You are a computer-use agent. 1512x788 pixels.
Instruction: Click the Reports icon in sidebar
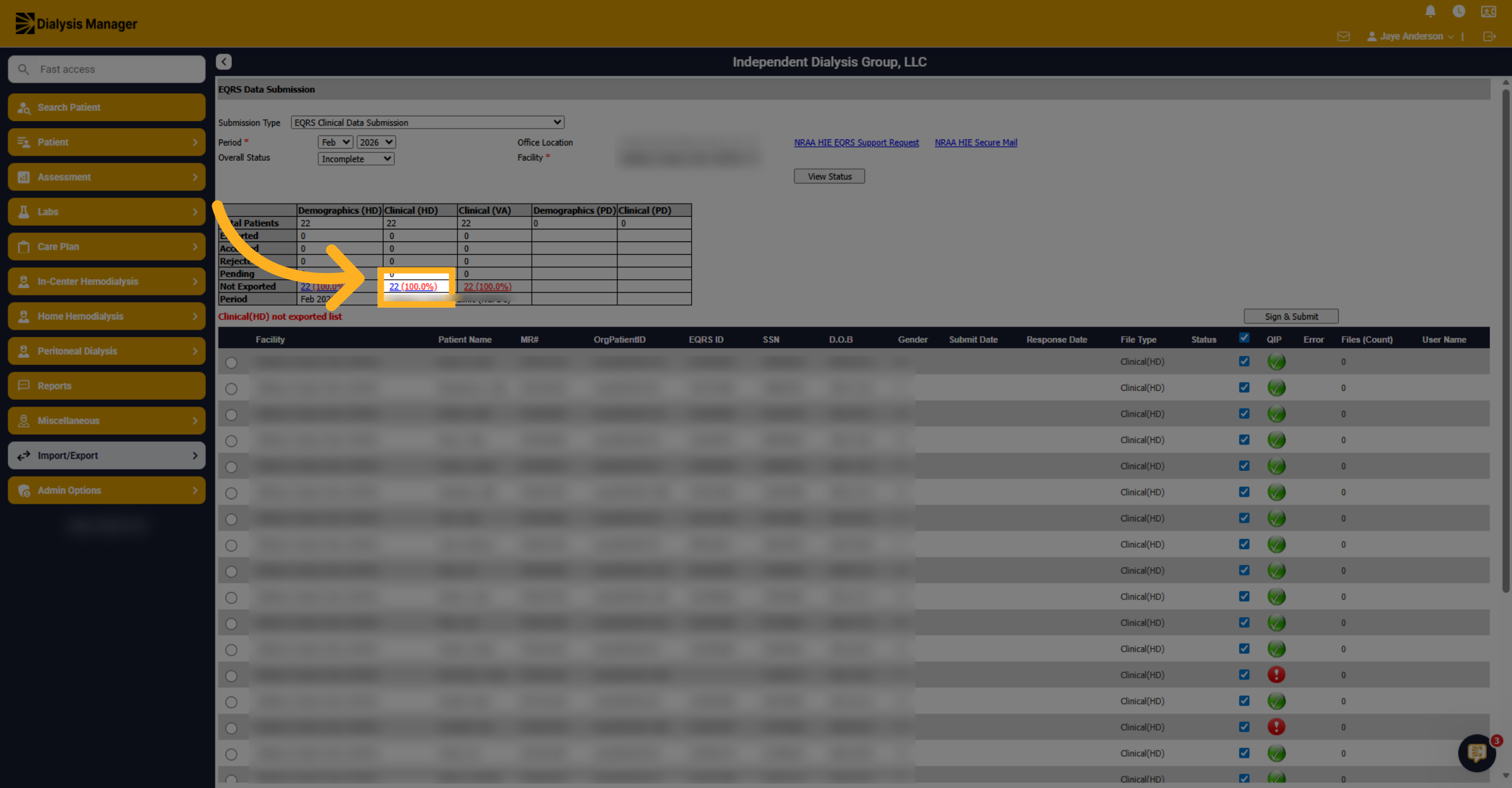[24, 386]
